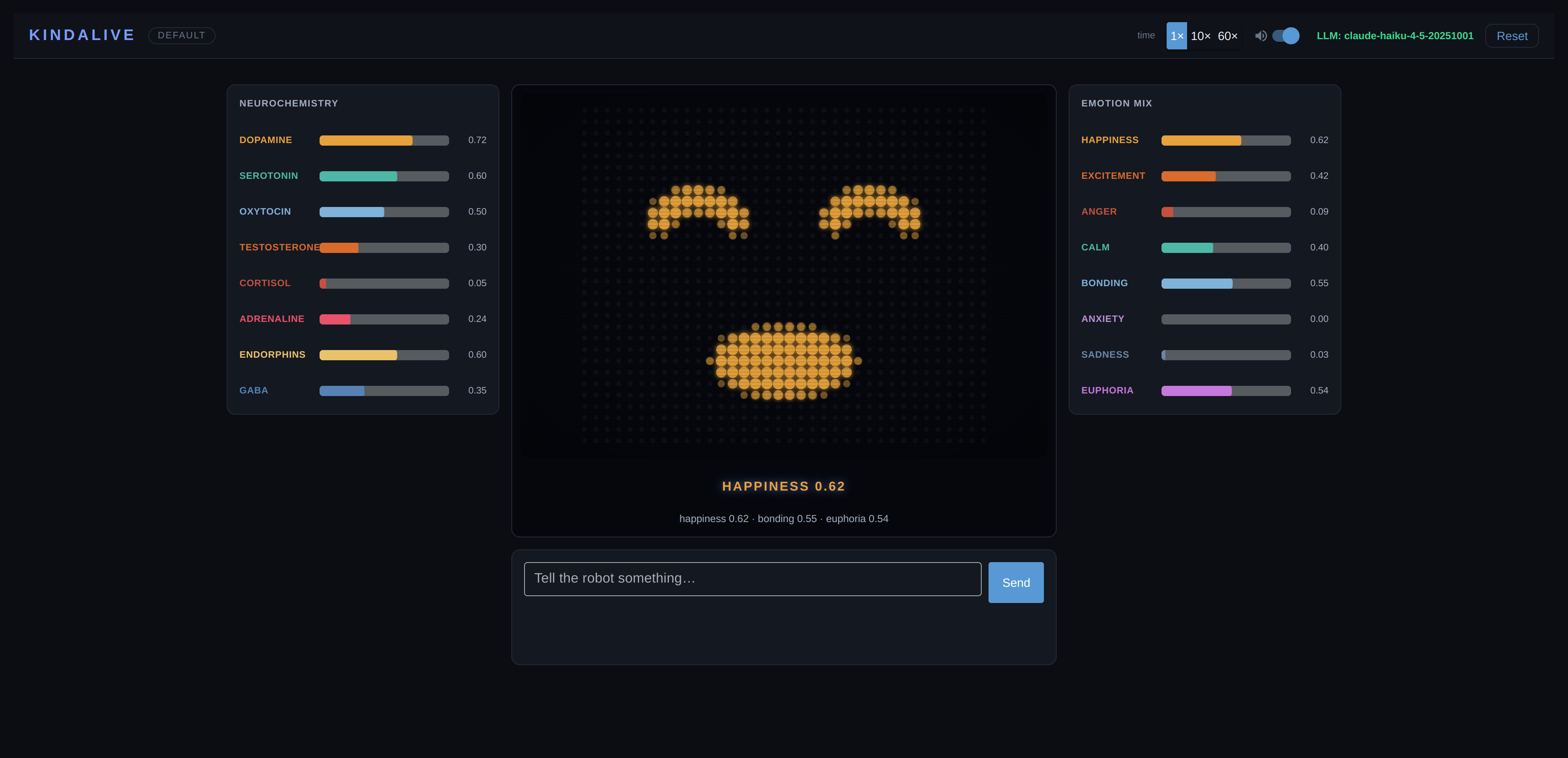The image size is (1568, 758).
Task: Select 10× time speed
Action: pyautogui.click(x=1200, y=36)
